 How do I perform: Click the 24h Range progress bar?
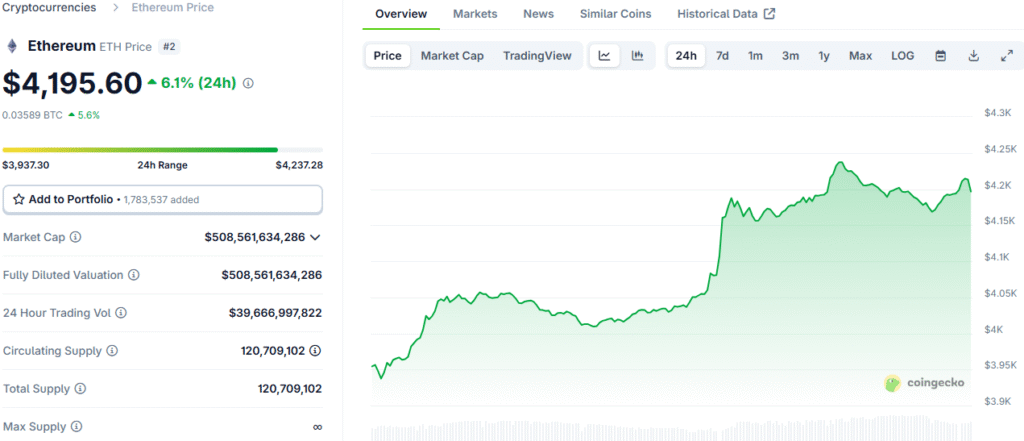(163, 150)
